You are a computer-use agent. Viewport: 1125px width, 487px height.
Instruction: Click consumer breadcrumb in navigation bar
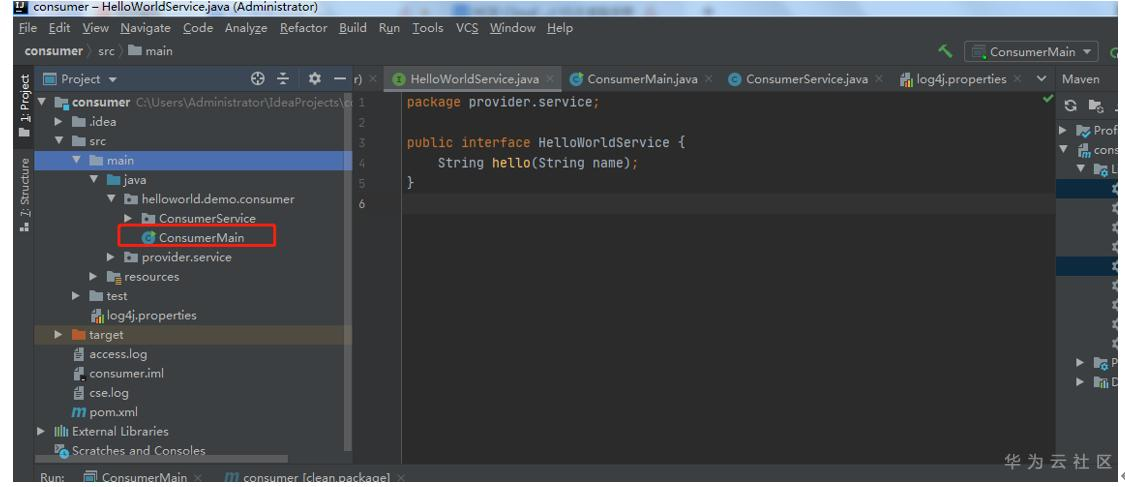(53, 51)
